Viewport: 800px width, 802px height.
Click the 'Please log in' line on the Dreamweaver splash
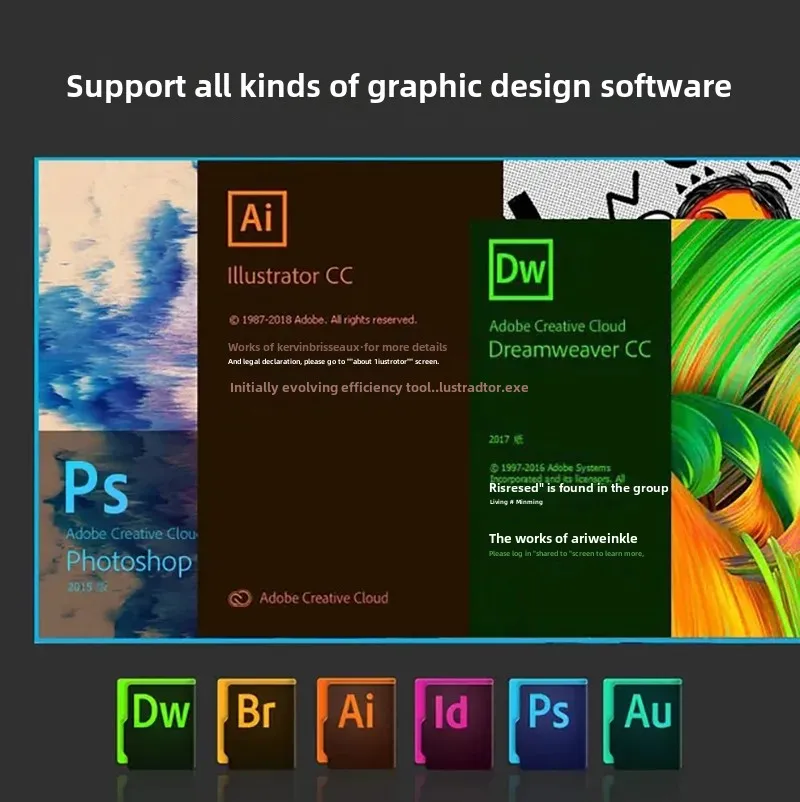click(x=566, y=553)
